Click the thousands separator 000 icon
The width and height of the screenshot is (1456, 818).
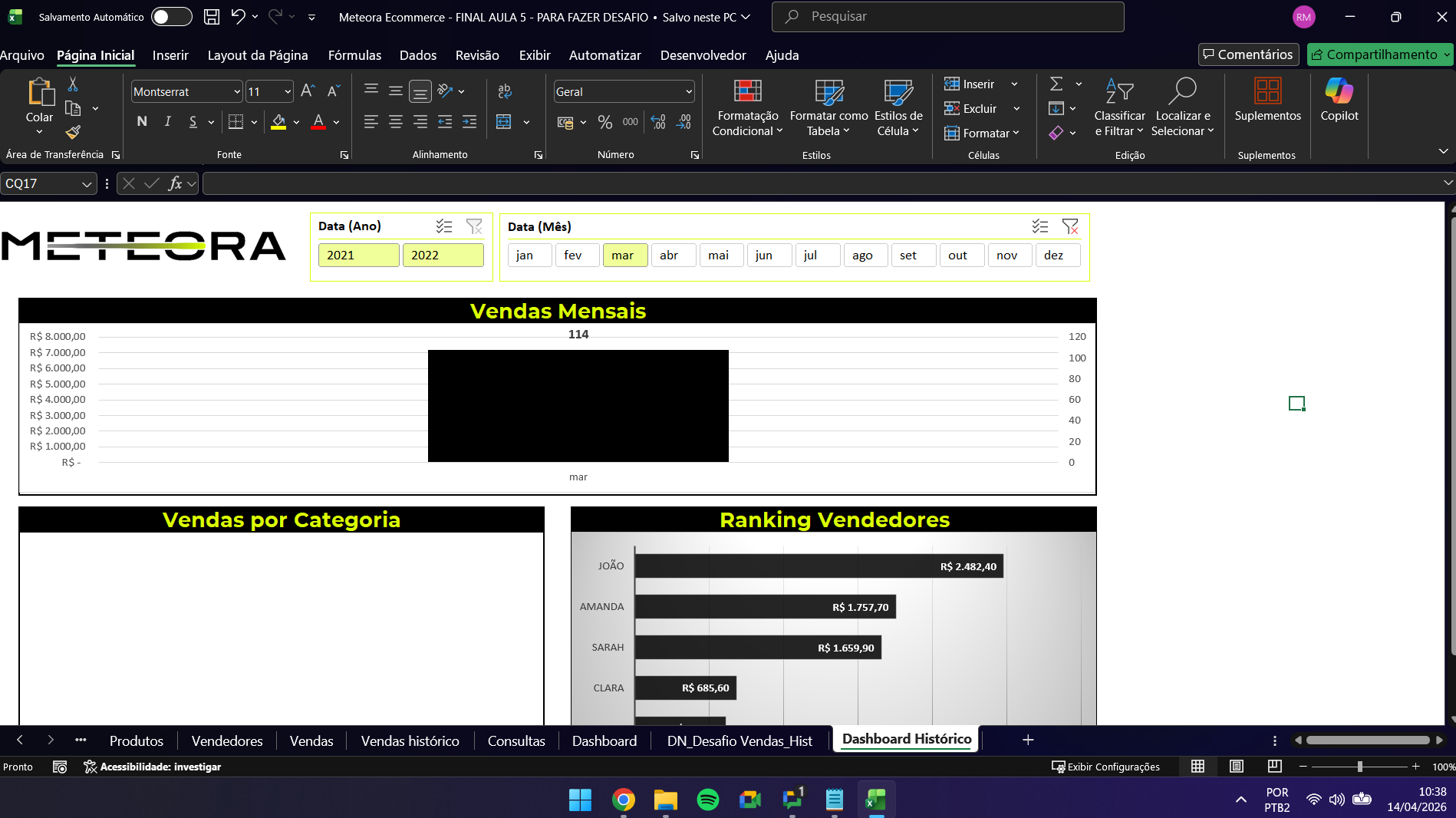point(631,122)
